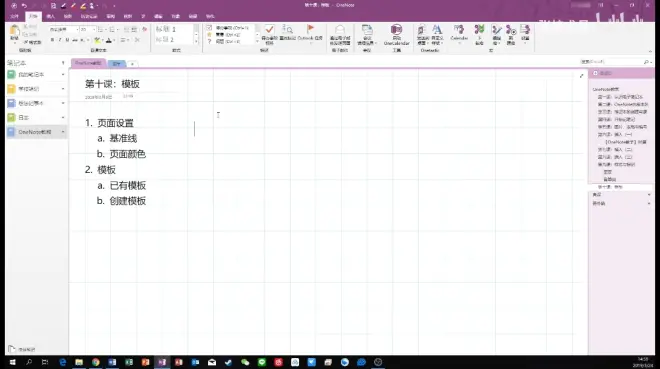
Task: Add a new section with plus tab
Action: coord(132,64)
